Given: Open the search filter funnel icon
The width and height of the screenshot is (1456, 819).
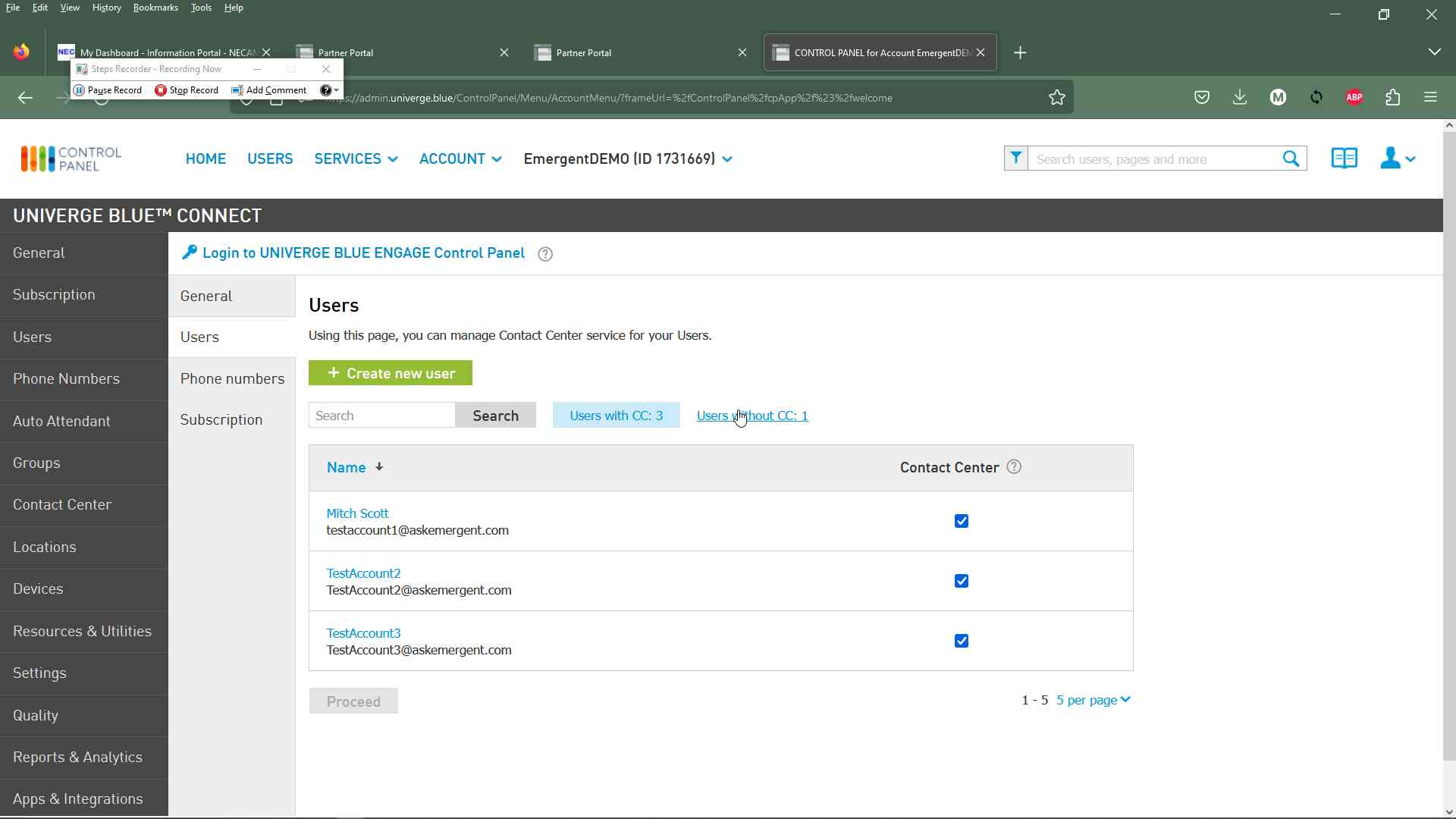Looking at the screenshot, I should pos(1015,158).
